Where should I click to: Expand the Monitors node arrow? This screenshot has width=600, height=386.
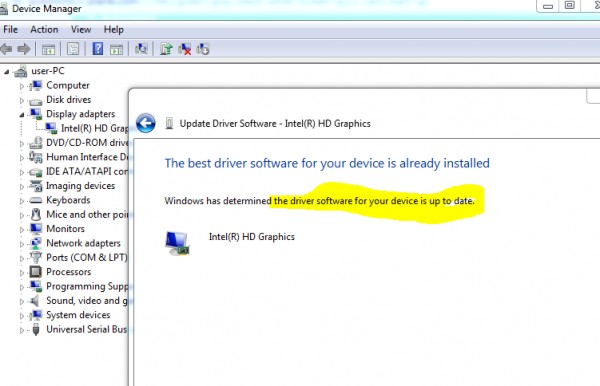(x=22, y=230)
